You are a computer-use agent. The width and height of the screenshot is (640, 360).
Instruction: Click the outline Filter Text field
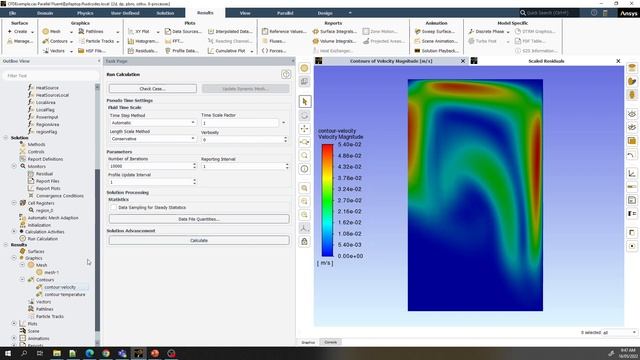click(x=51, y=76)
